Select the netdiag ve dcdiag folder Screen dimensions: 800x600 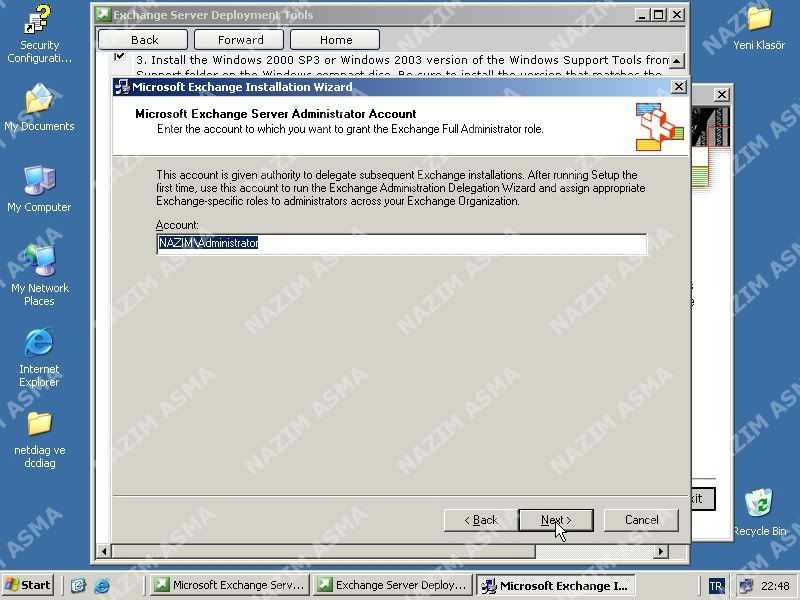pos(39,439)
